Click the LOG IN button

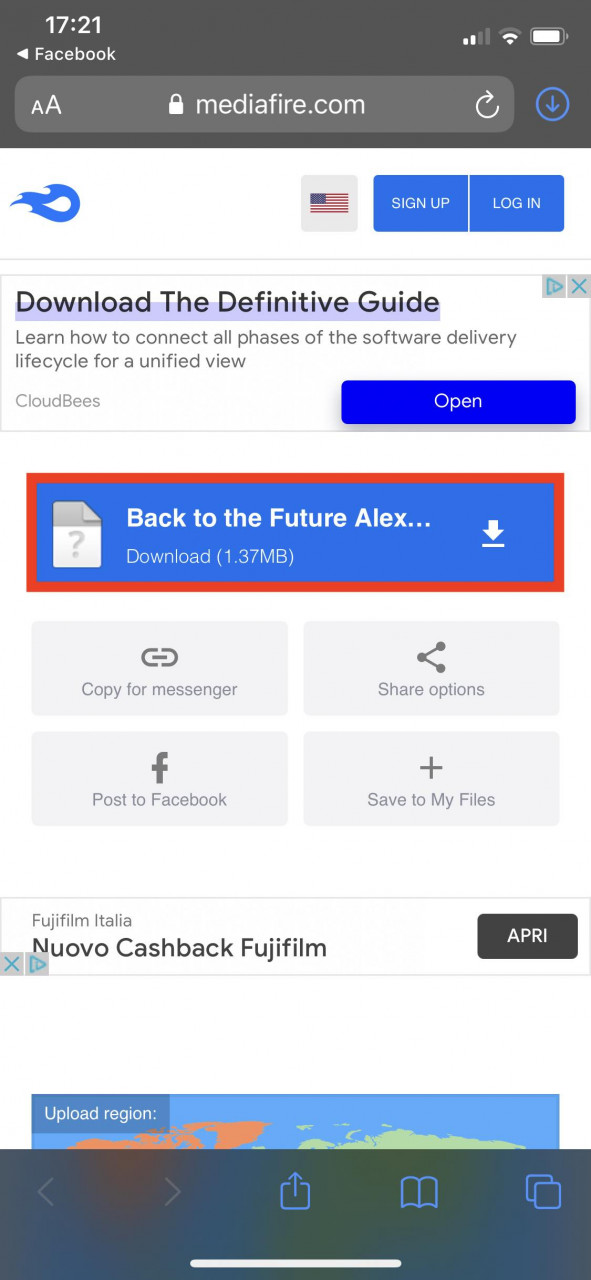click(x=516, y=203)
